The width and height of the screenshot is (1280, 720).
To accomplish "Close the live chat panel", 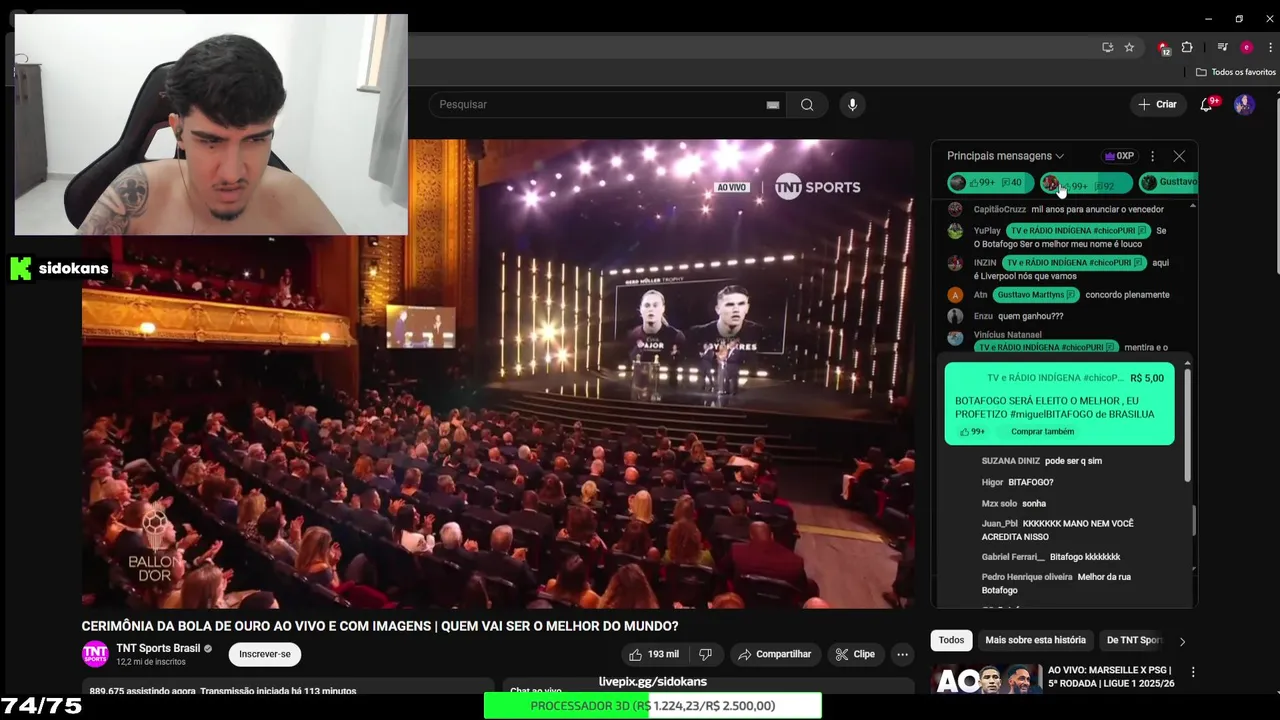I will tap(1179, 156).
